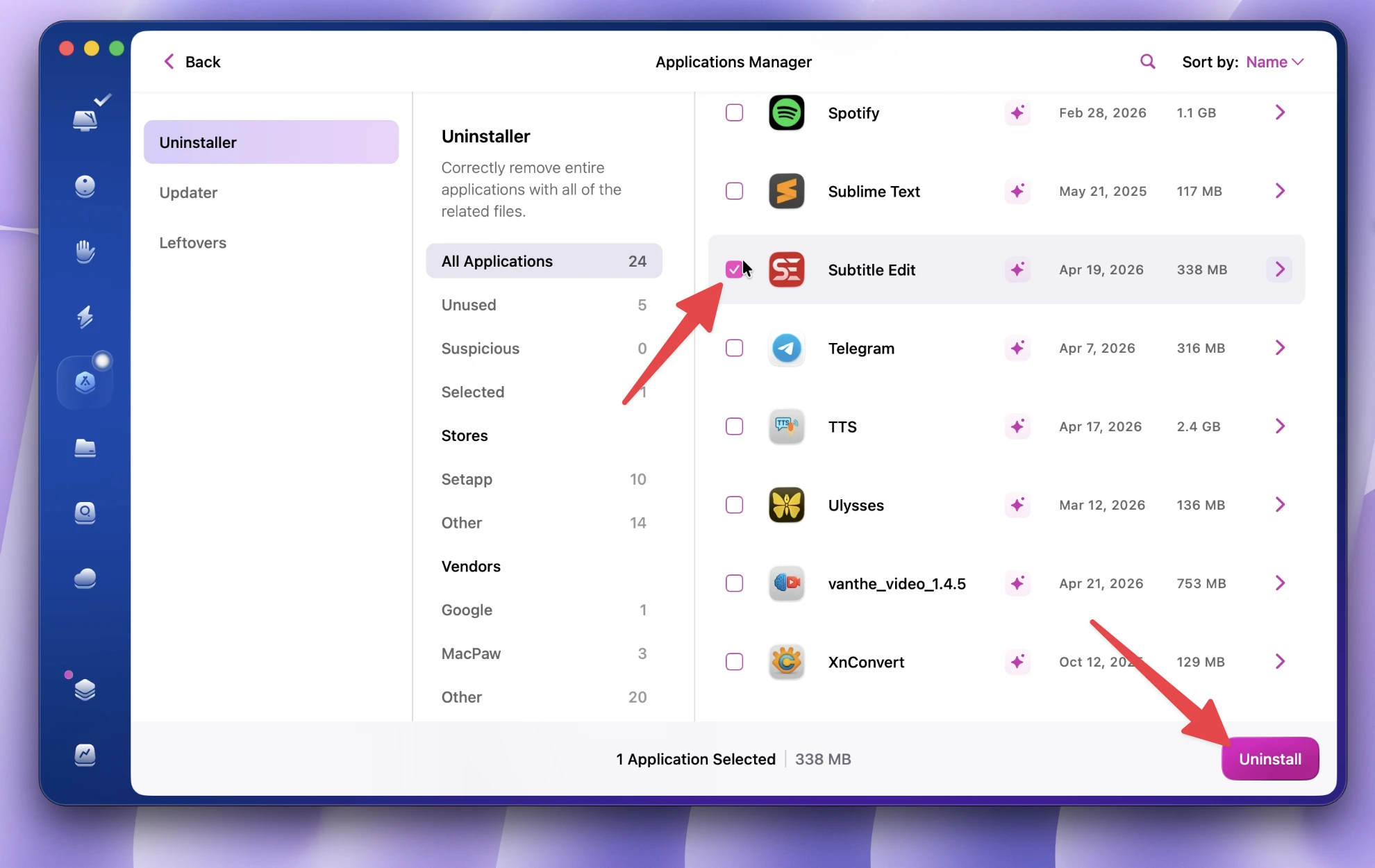Select the Spotify checkbox

pyautogui.click(x=734, y=112)
